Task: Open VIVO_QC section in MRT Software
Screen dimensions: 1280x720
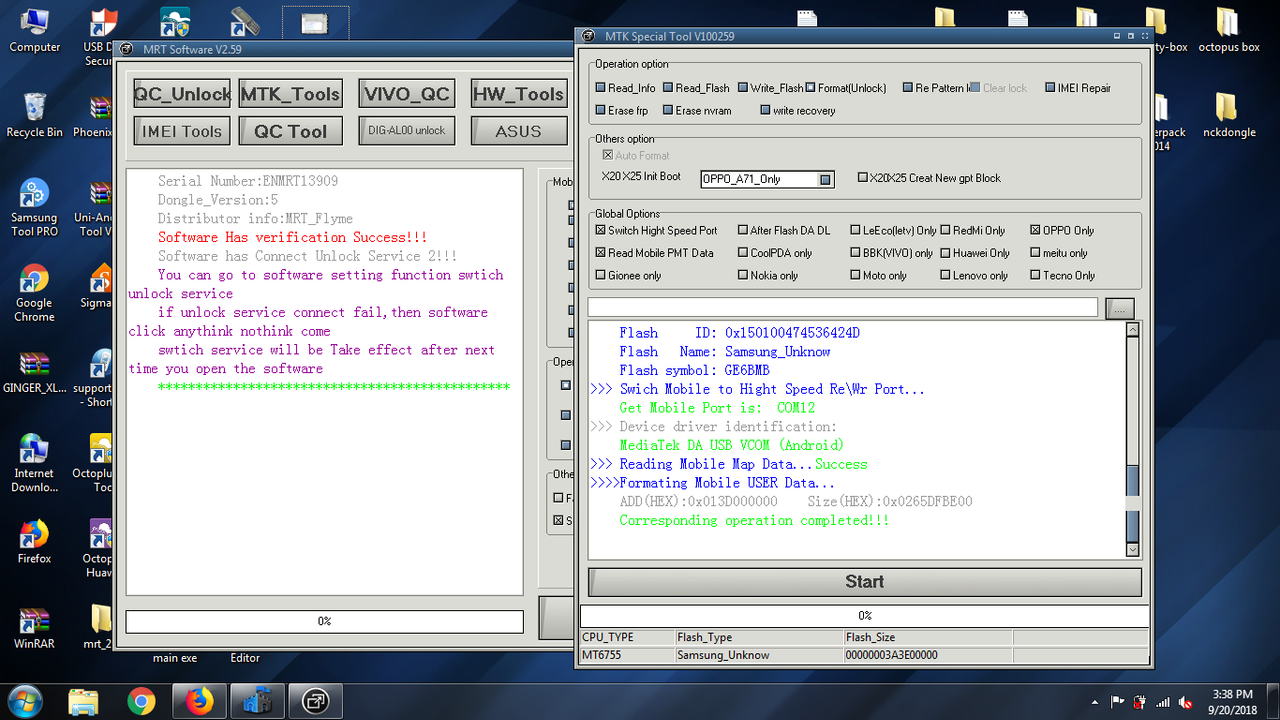Action: [406, 94]
